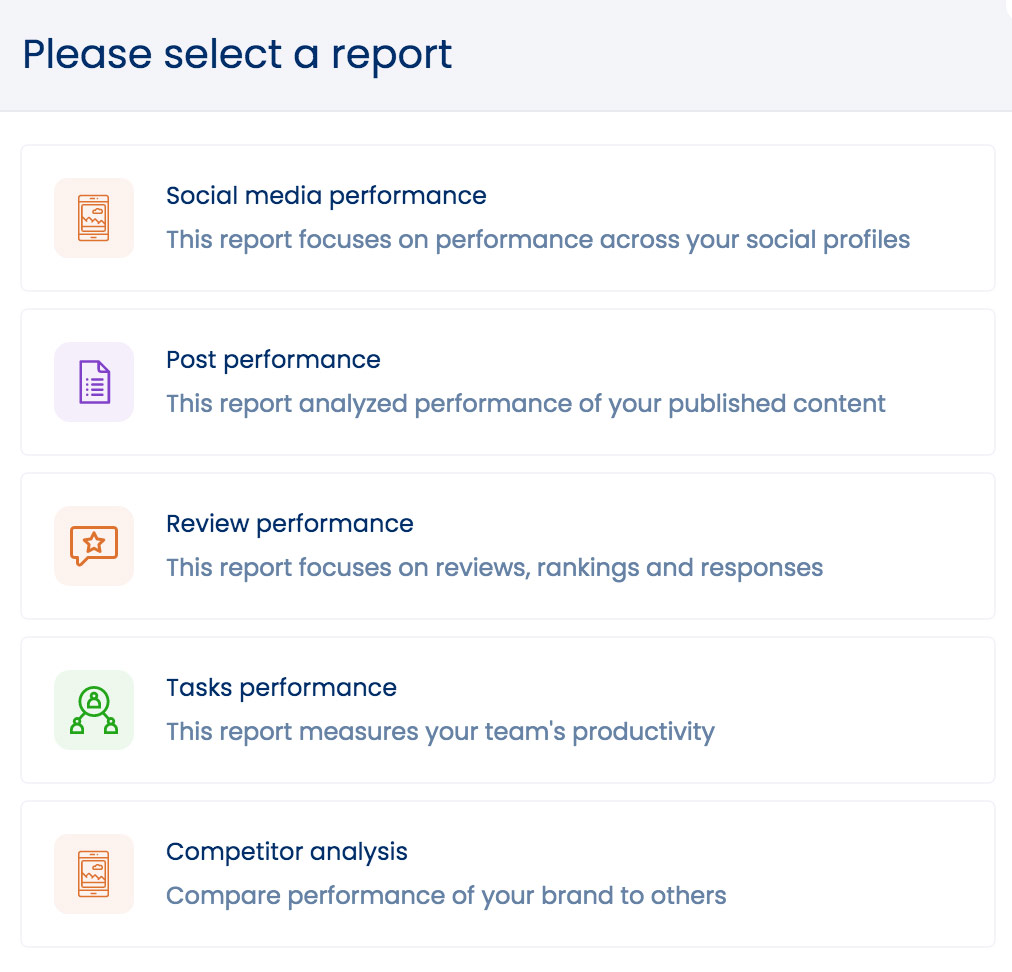
Task: Click description about published content performance
Action: pyautogui.click(x=526, y=404)
